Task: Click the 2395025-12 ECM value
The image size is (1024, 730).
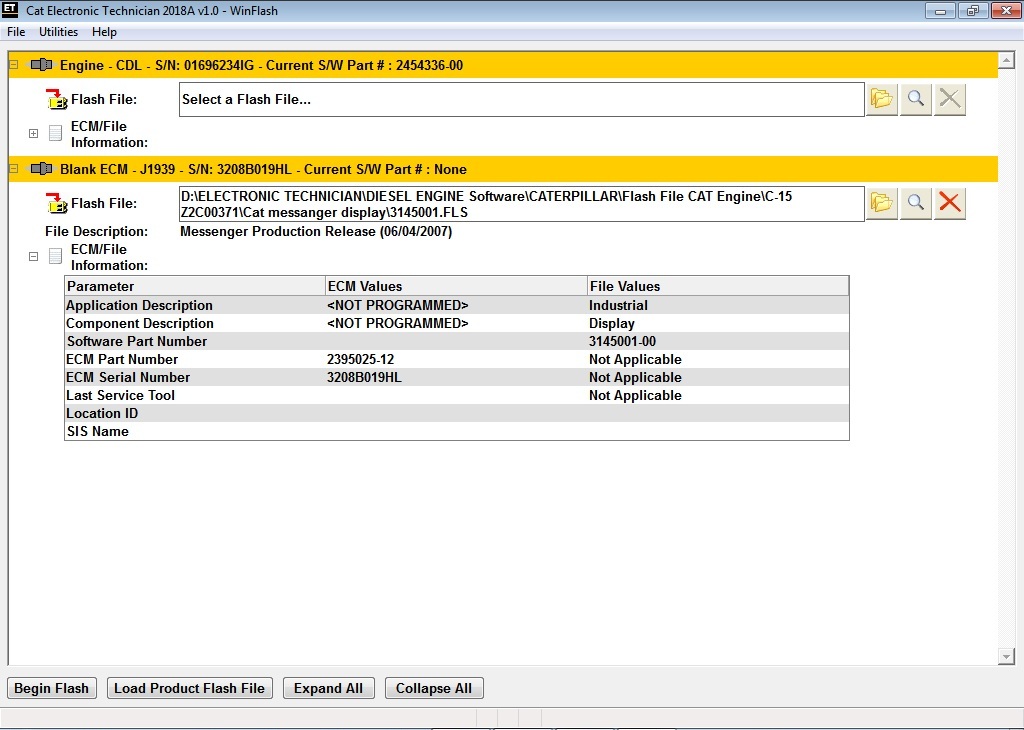Action: point(360,359)
